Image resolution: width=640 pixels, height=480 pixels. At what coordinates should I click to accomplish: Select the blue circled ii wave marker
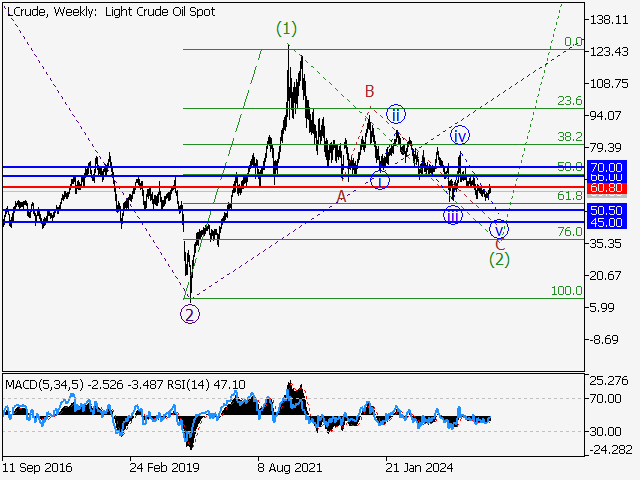pyautogui.click(x=396, y=113)
